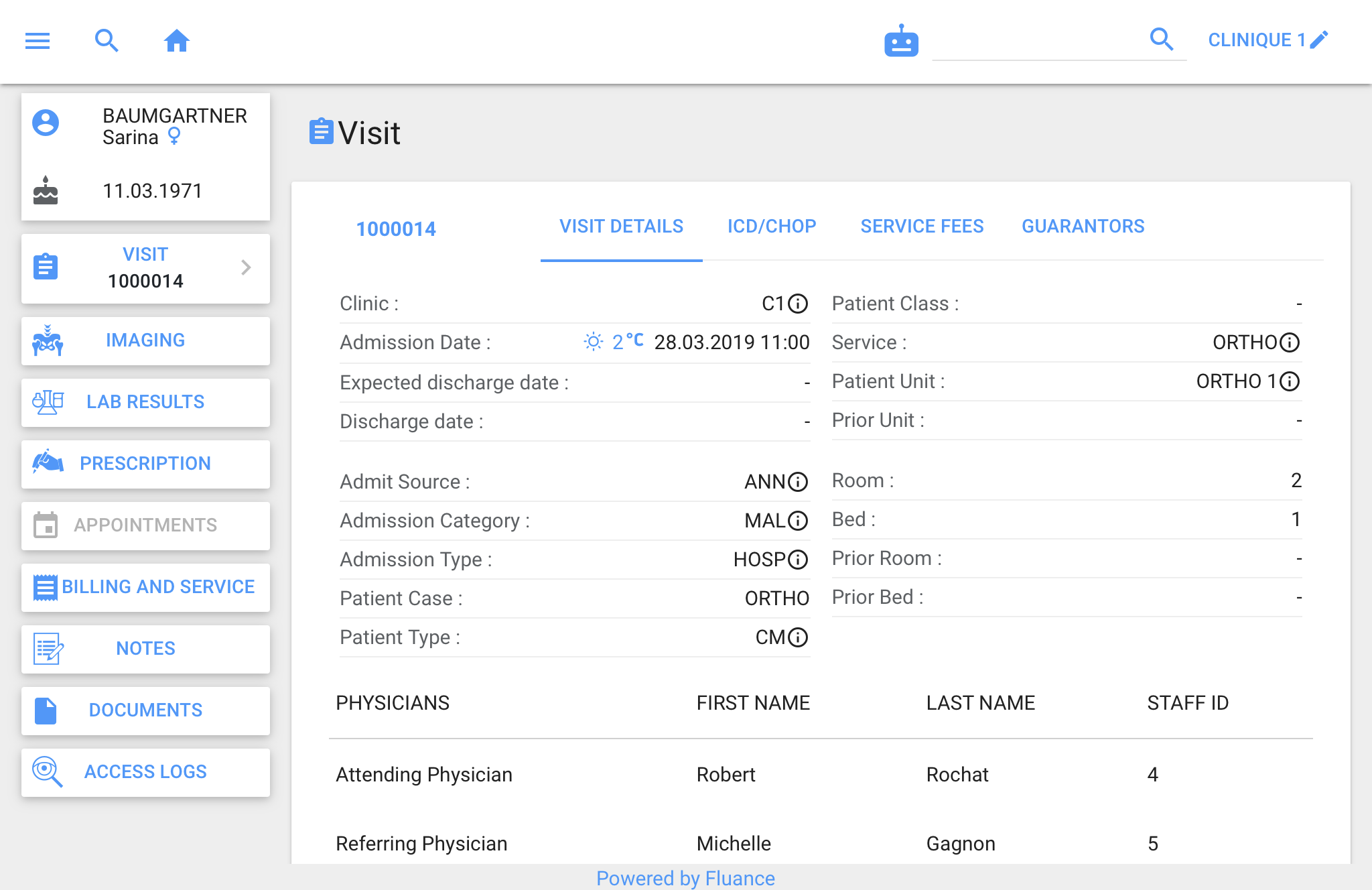
Task: Click the pencil icon beside CLINIQUE 1
Action: click(1319, 40)
